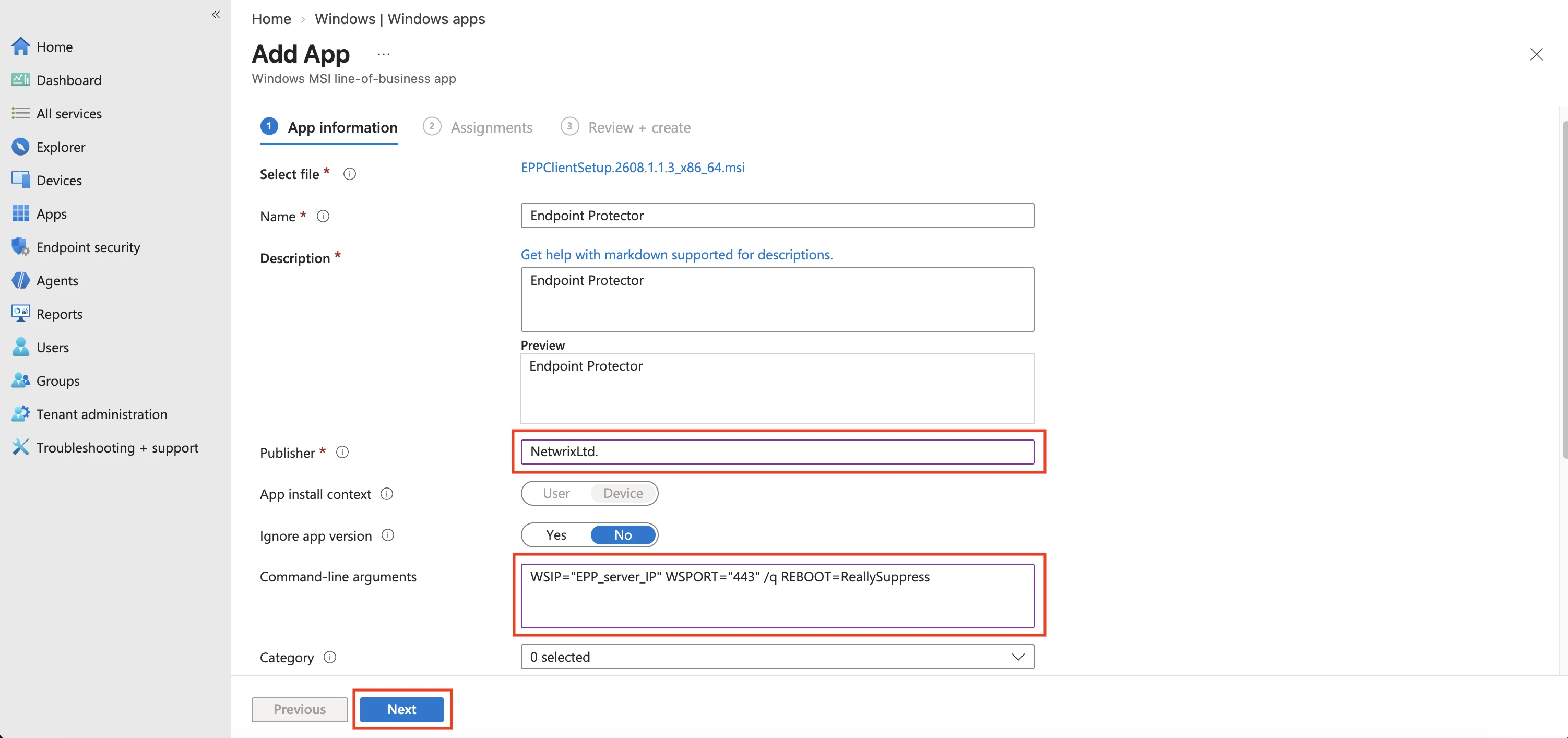Focus the Description text area
1568x738 pixels.
click(777, 300)
